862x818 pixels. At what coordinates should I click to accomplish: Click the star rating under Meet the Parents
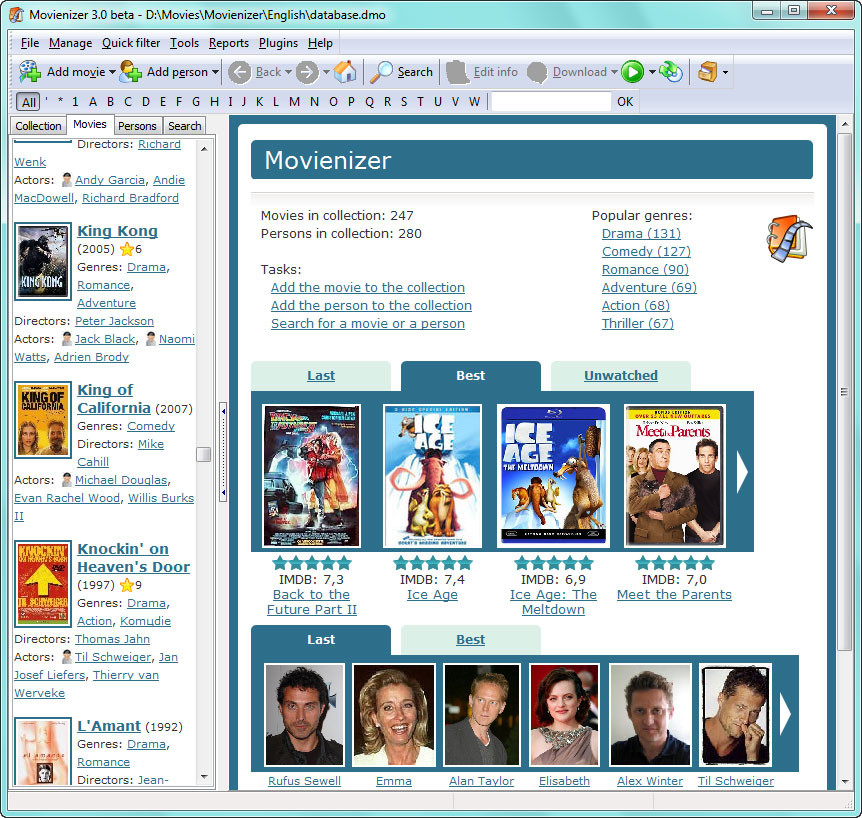(675, 563)
